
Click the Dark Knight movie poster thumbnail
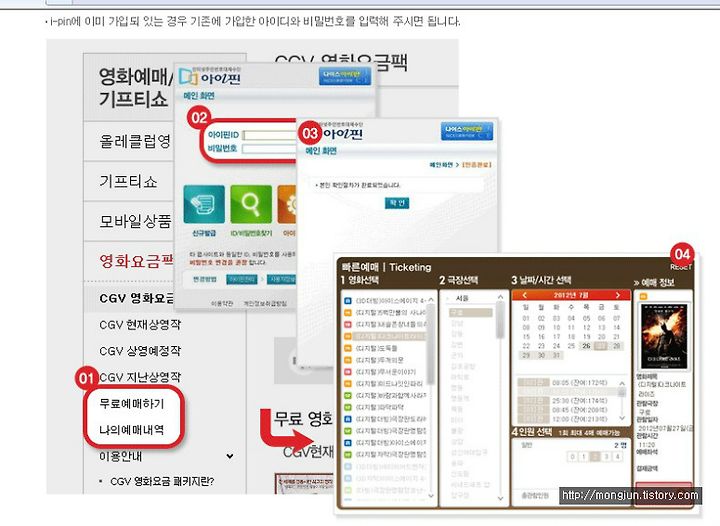point(664,336)
